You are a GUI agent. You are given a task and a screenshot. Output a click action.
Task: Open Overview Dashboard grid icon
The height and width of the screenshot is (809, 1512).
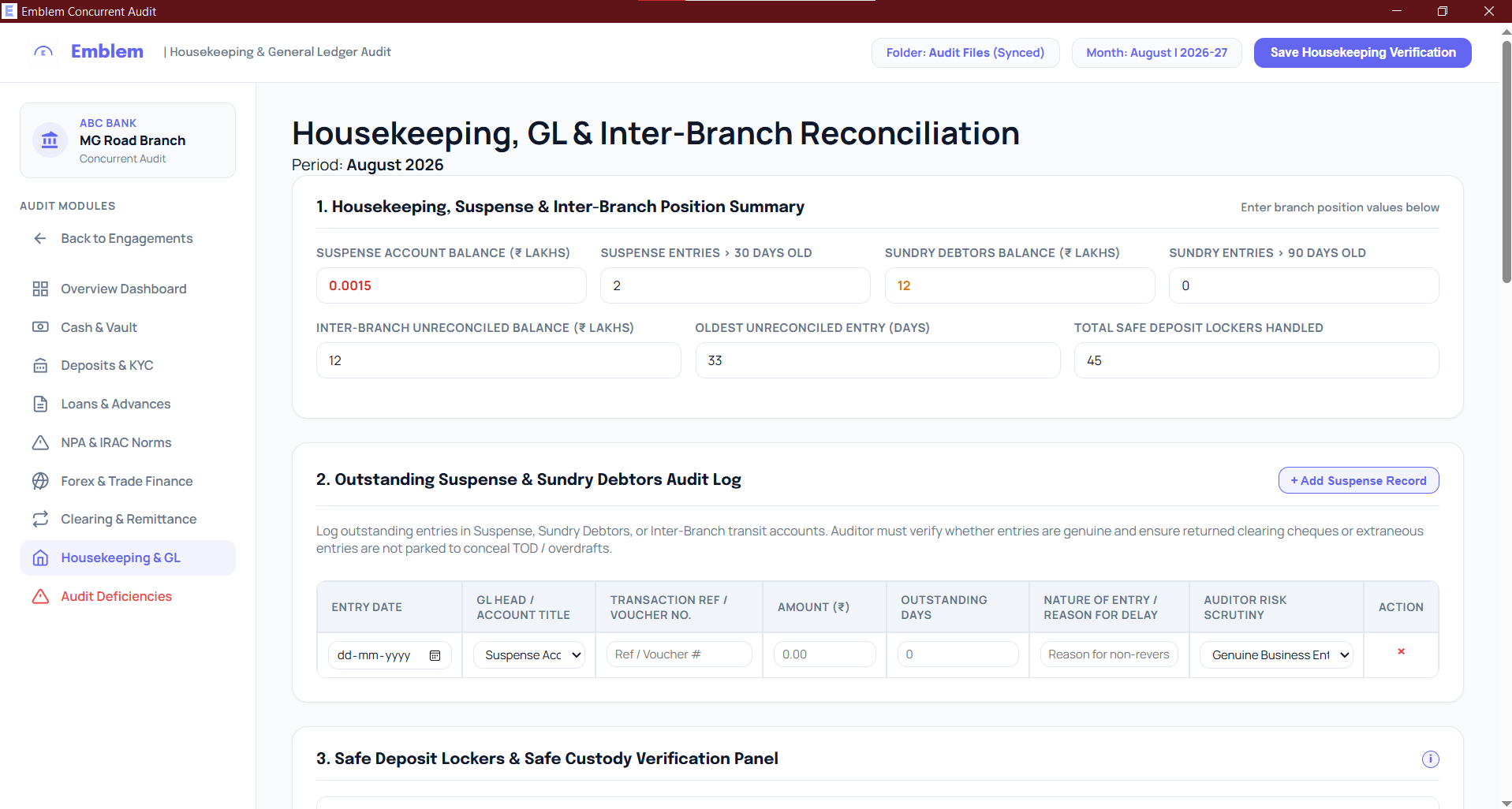(40, 289)
